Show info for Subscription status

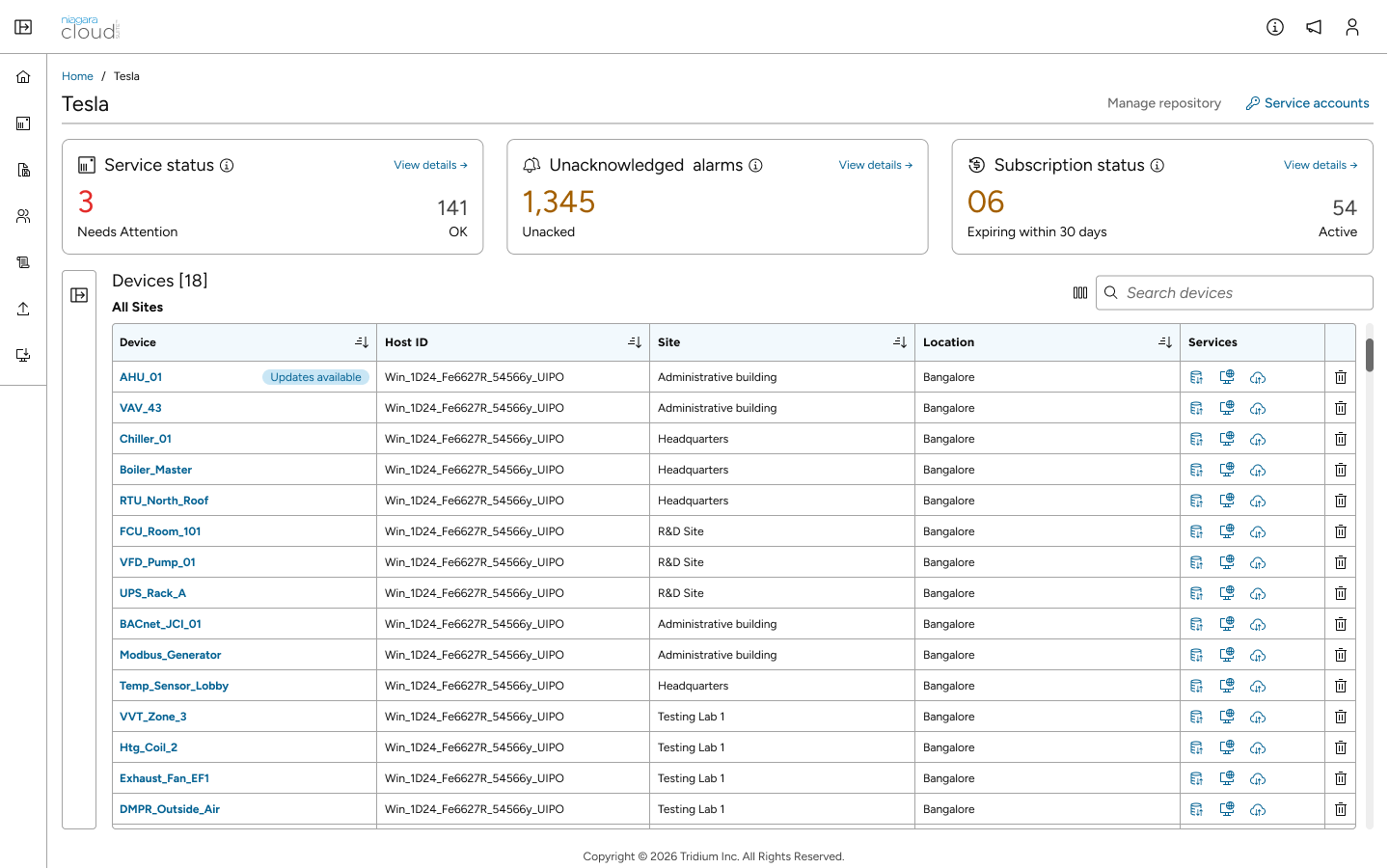point(1157,165)
